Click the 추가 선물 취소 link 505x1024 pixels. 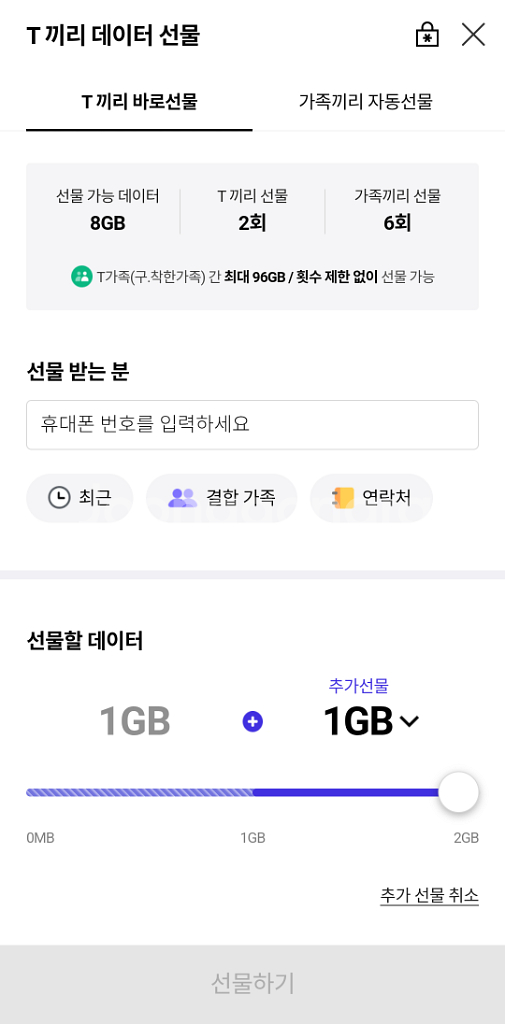pyautogui.click(x=429, y=895)
